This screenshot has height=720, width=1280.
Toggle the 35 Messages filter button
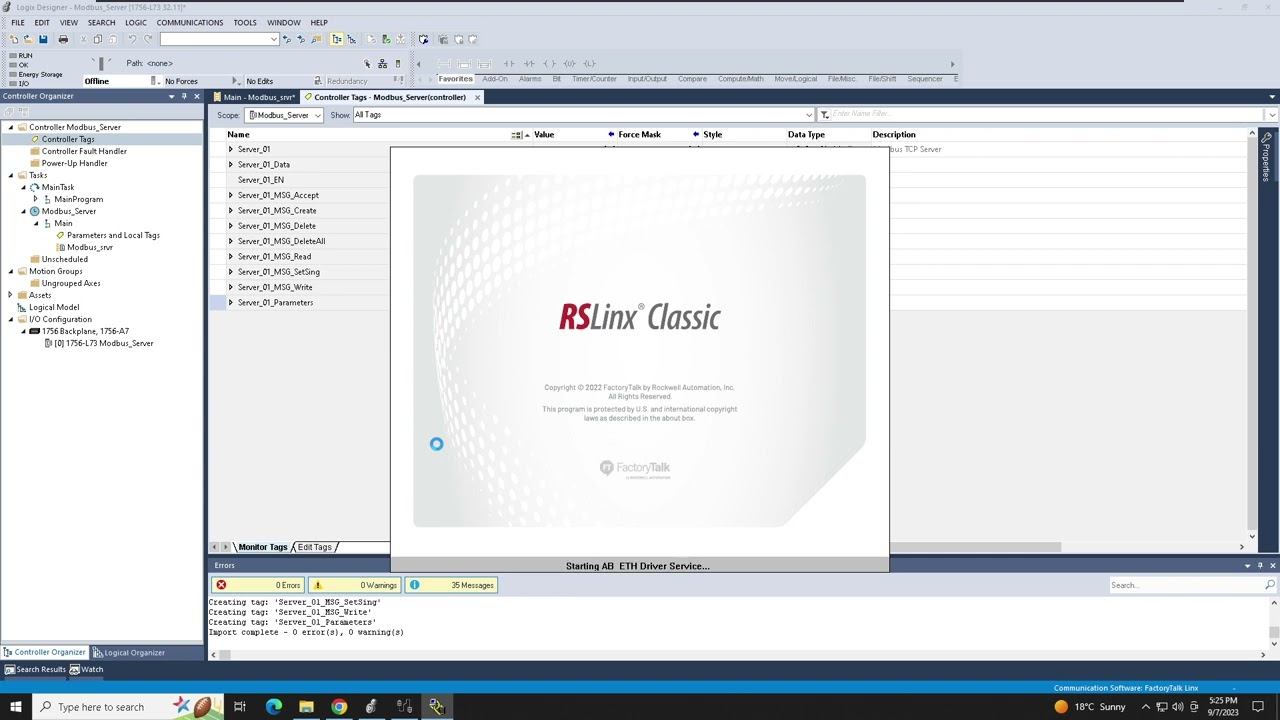(451, 585)
